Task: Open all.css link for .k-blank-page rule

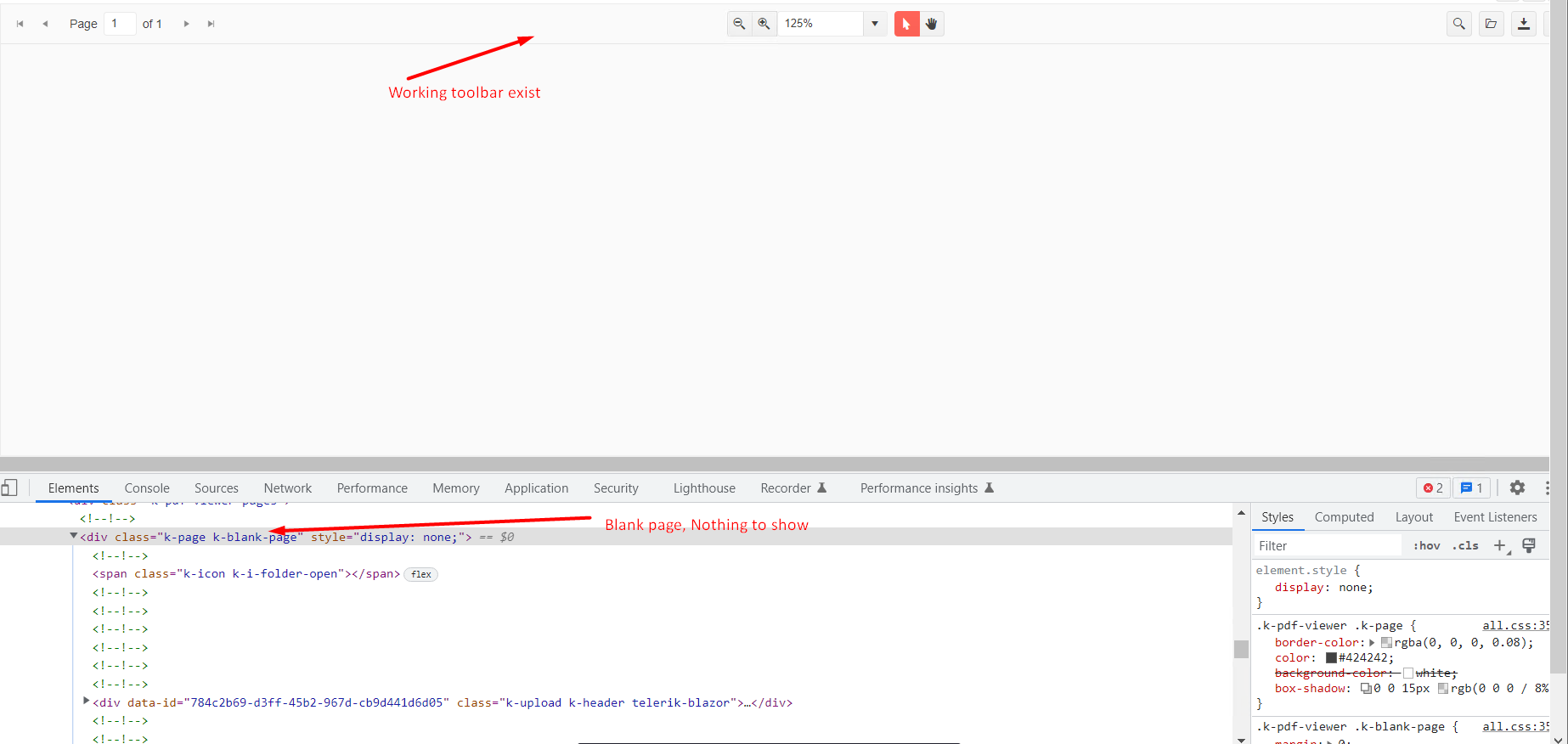Action: coord(1515,727)
